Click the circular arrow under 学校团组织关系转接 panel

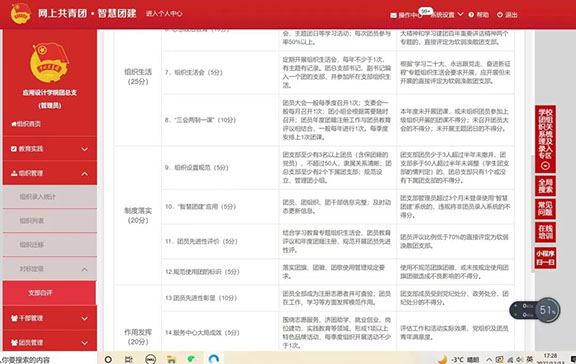coord(545,166)
